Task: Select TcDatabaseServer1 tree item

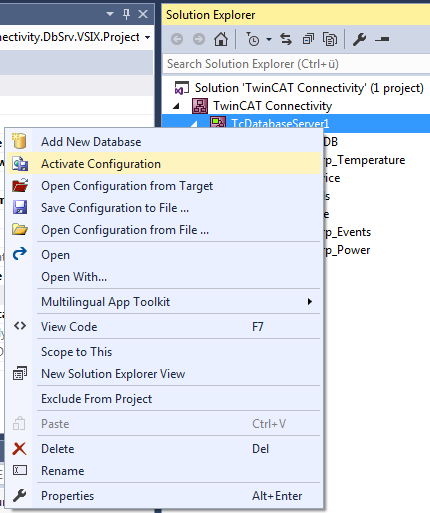Action: [280, 124]
